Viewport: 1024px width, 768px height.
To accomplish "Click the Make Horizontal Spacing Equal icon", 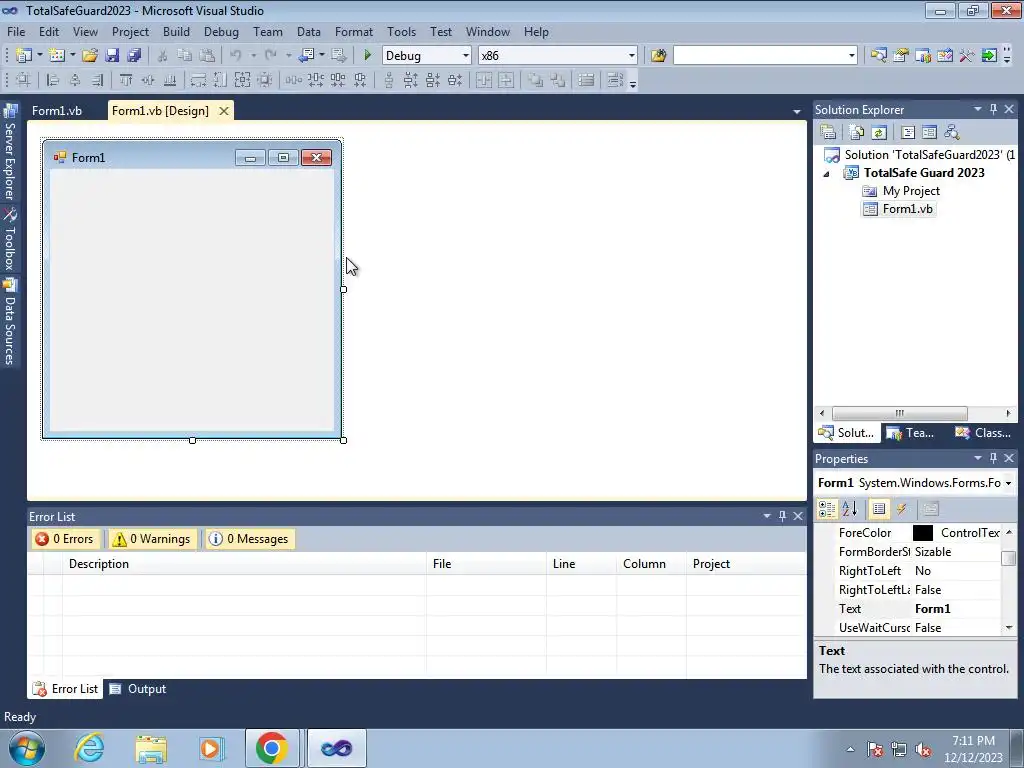I will coord(293,80).
